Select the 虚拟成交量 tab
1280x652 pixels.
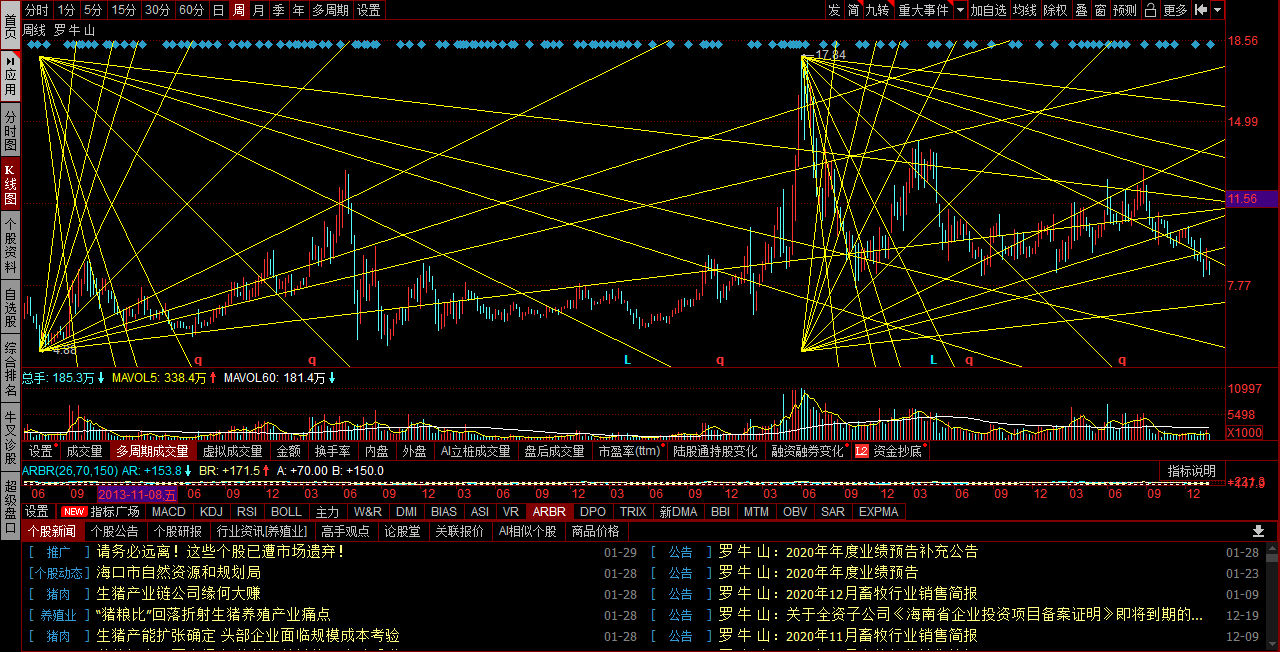pos(232,451)
